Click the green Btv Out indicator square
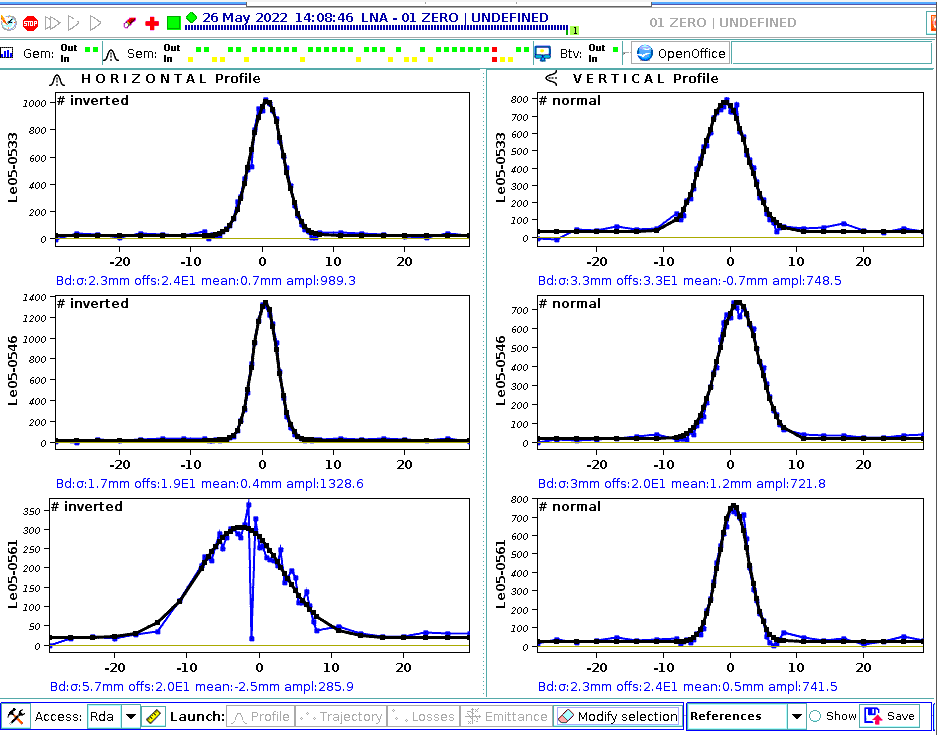Screen dimensions: 937x735 (616, 48)
